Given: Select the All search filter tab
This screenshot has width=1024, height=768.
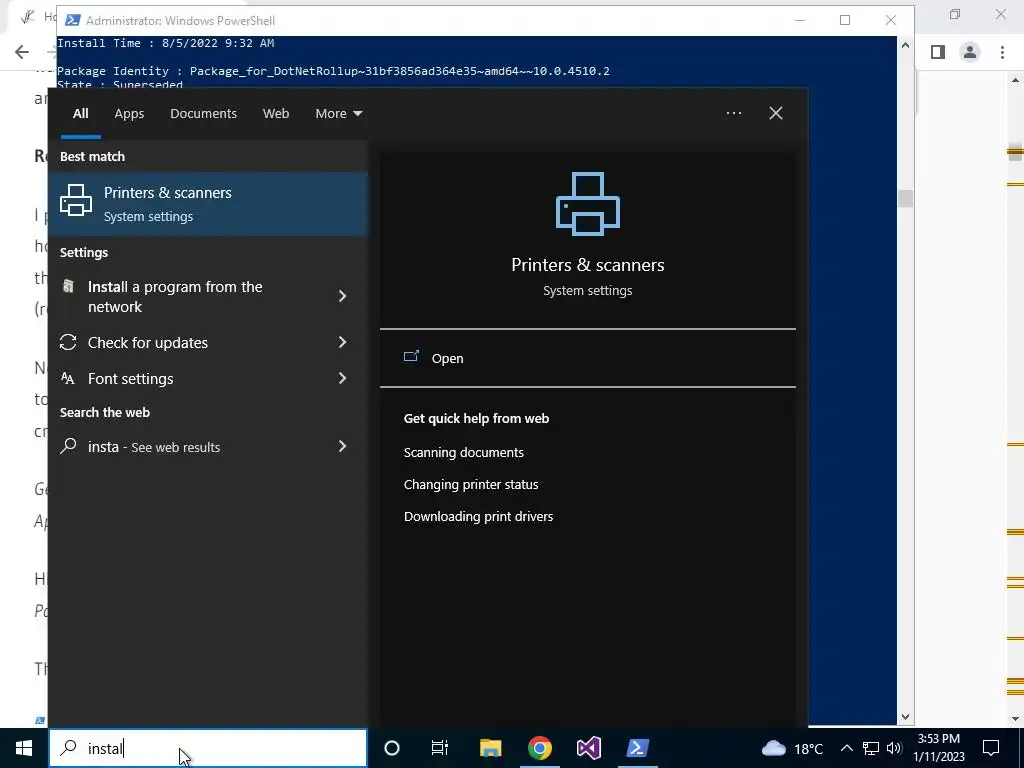Looking at the screenshot, I should tap(80, 114).
